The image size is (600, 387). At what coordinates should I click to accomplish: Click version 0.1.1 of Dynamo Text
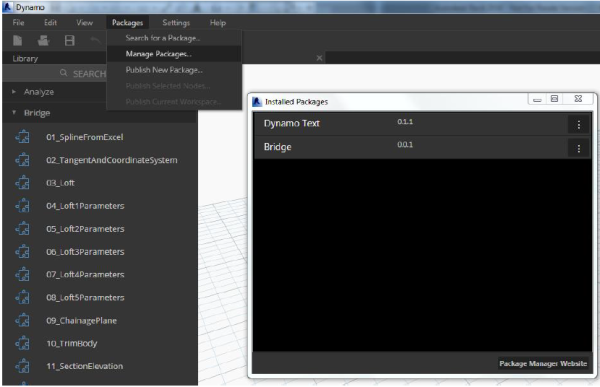click(x=405, y=122)
